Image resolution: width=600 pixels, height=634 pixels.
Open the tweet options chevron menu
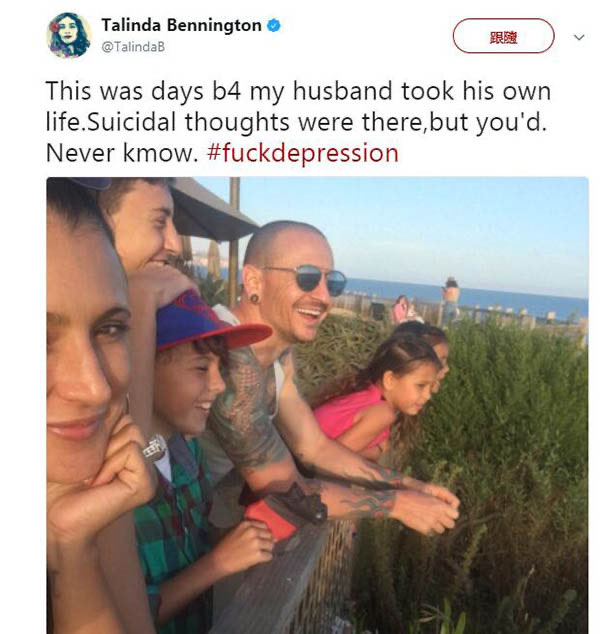(579, 38)
